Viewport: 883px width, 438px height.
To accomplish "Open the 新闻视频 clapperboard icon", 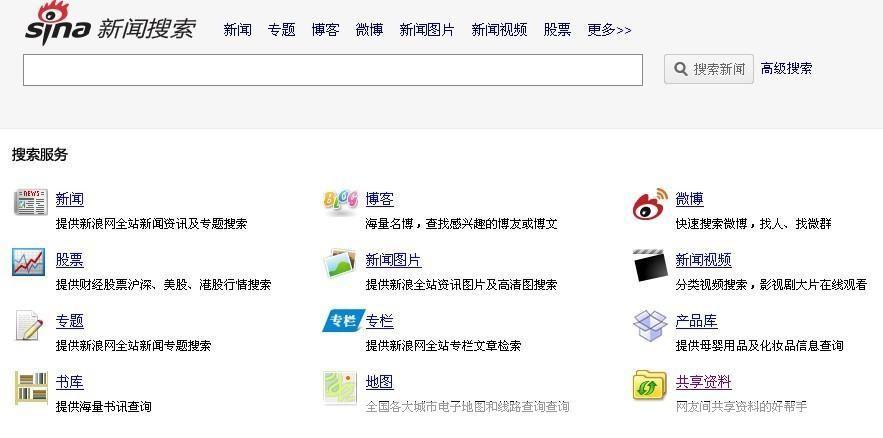I will 650,265.
